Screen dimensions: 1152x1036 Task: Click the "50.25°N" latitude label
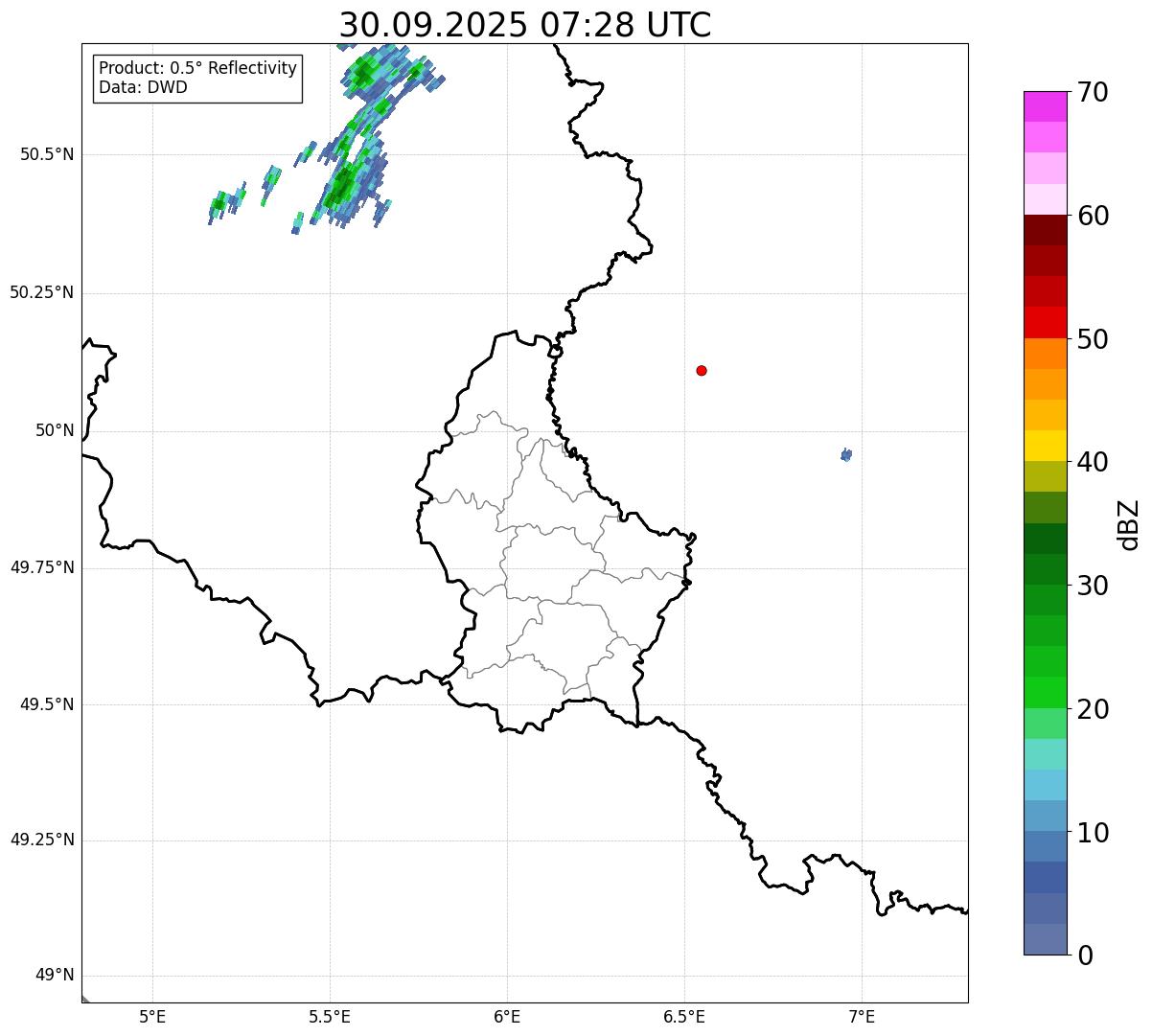(x=41, y=292)
